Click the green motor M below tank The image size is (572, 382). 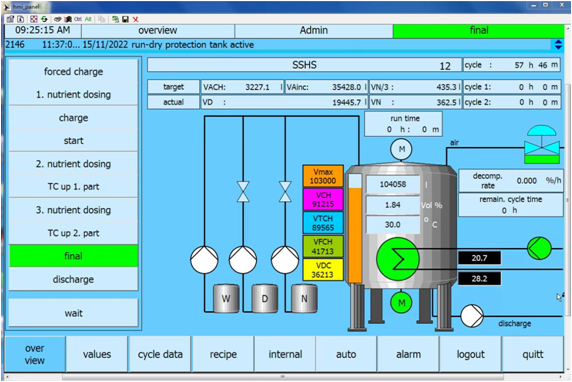click(401, 302)
